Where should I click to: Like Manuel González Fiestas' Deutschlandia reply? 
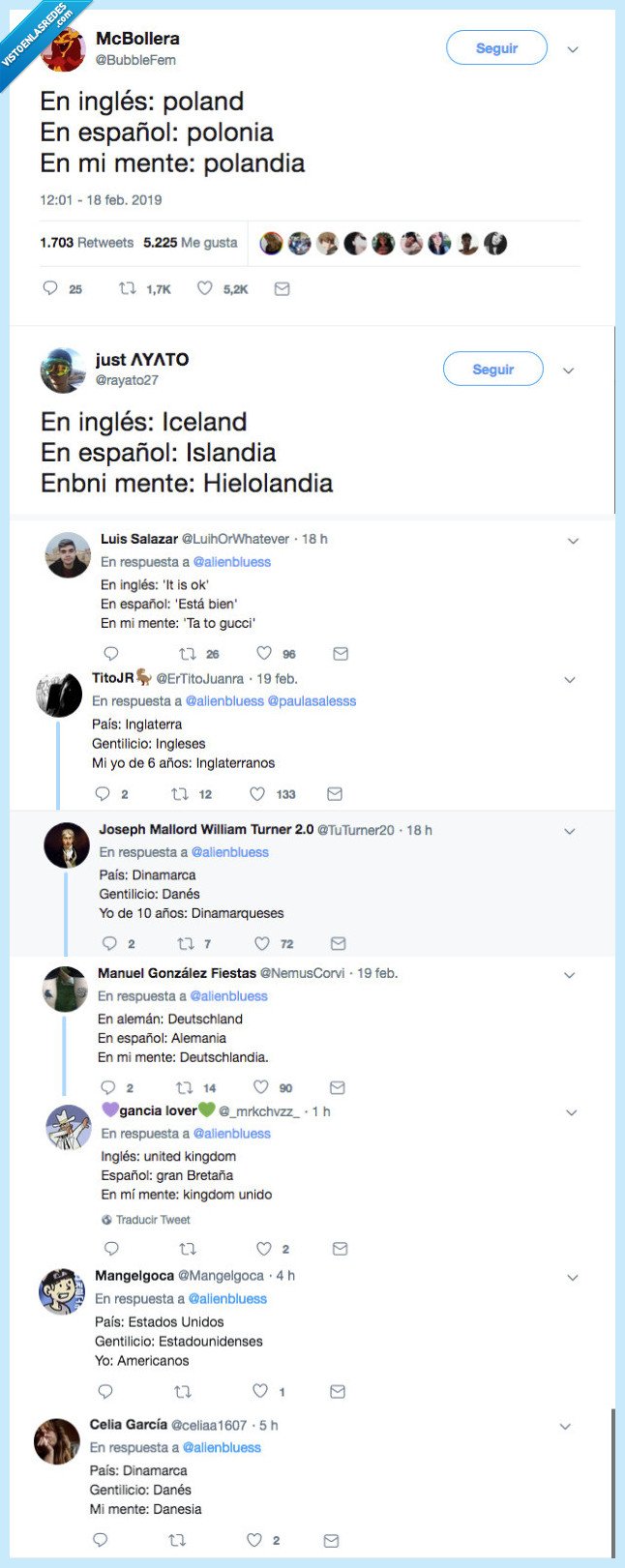[261, 1087]
